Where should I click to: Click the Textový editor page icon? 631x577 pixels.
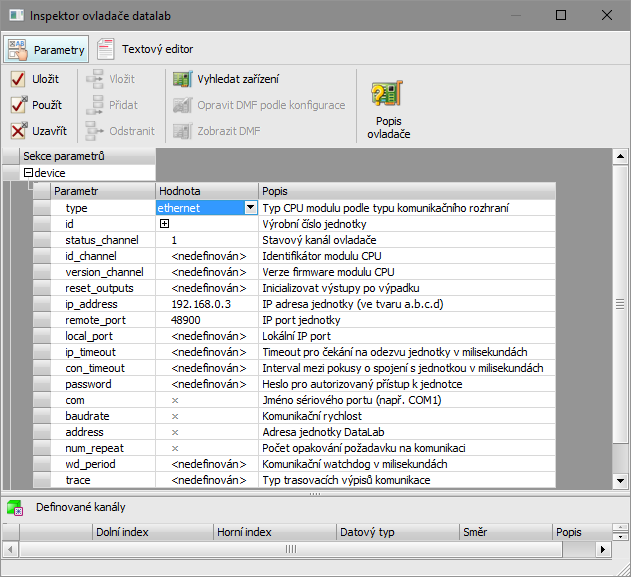pyautogui.click(x=106, y=49)
